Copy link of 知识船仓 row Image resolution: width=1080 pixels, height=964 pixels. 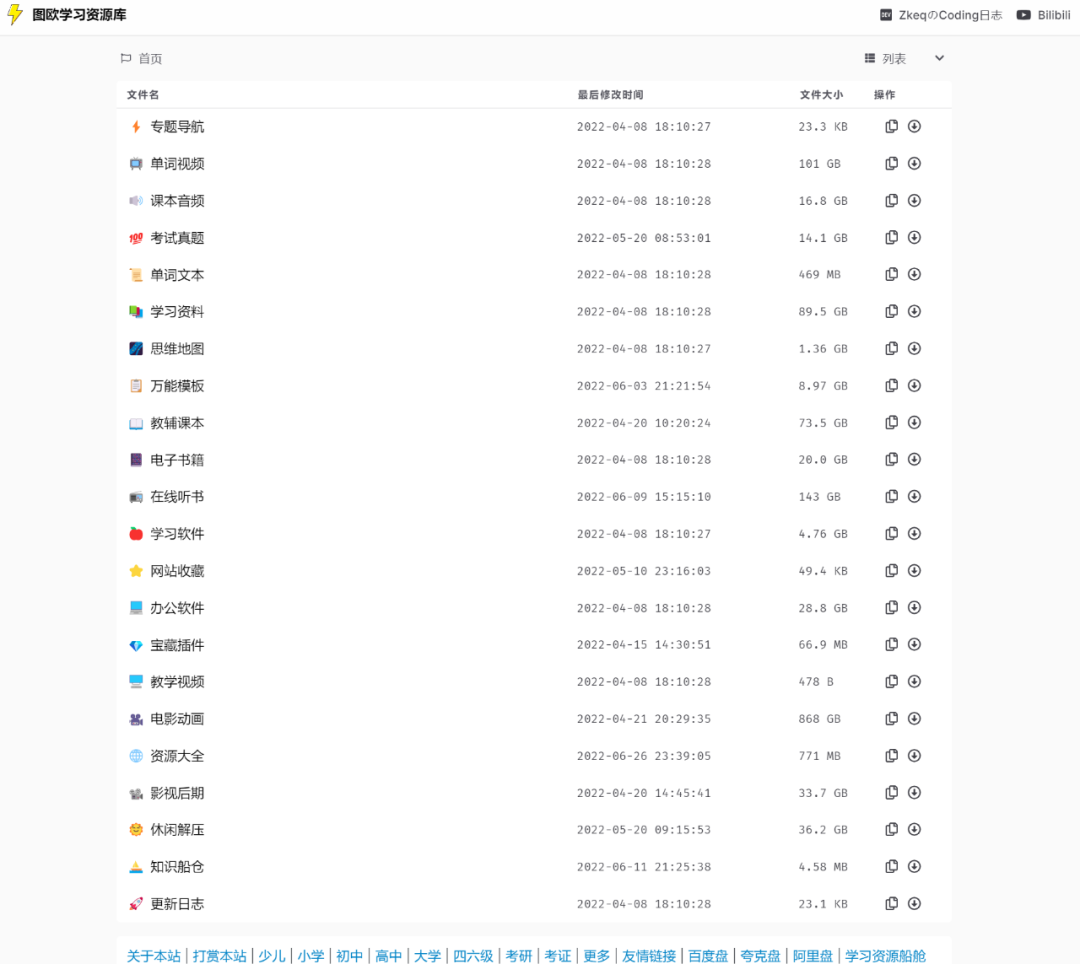click(x=891, y=867)
